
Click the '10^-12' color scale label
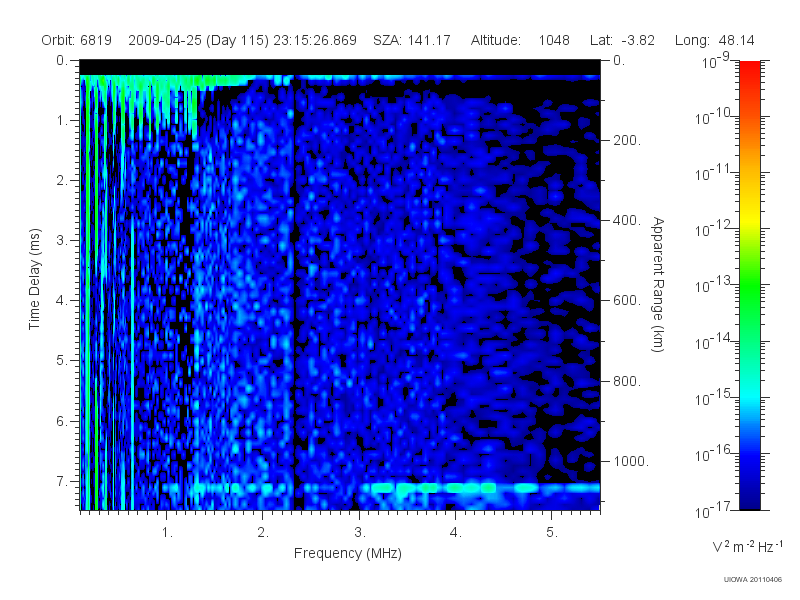[x=714, y=229]
